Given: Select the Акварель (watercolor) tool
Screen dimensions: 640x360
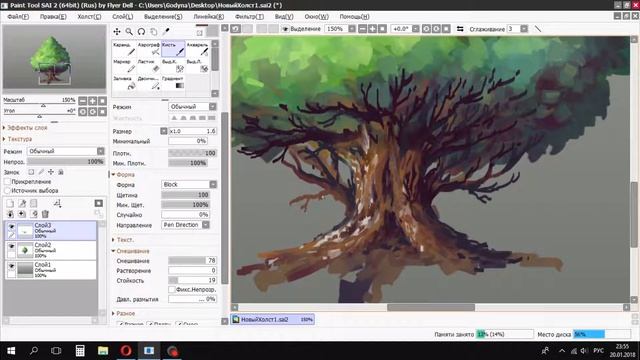Looking at the screenshot, I should click(198, 49).
